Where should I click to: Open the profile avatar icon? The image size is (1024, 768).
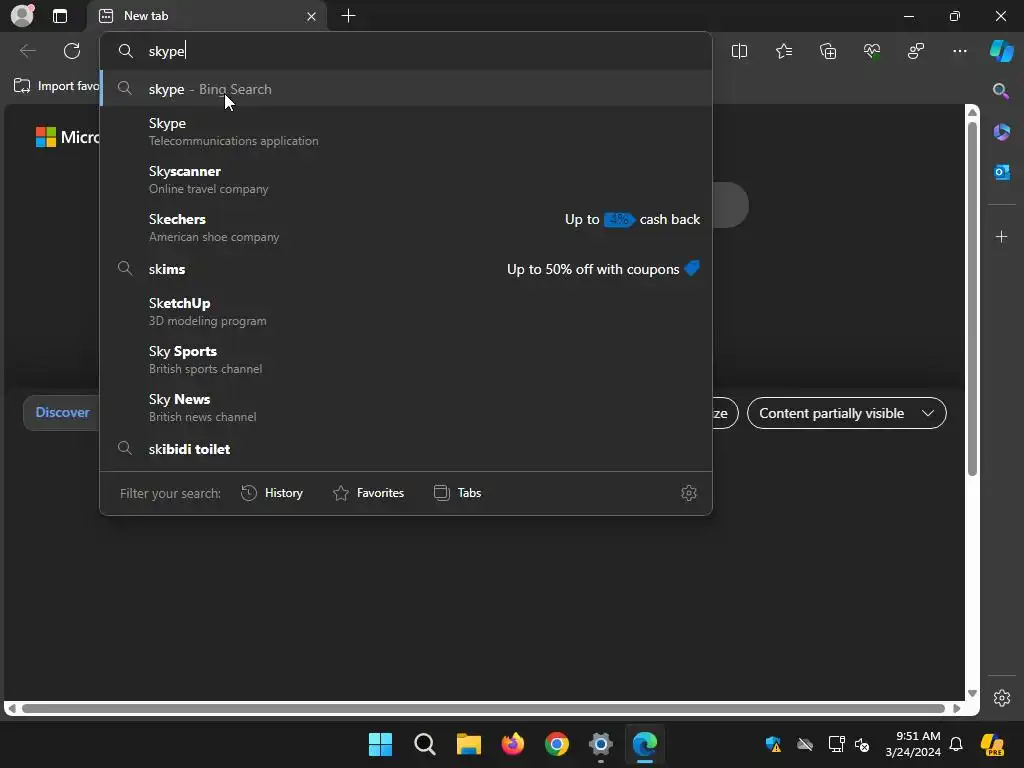tap(22, 15)
